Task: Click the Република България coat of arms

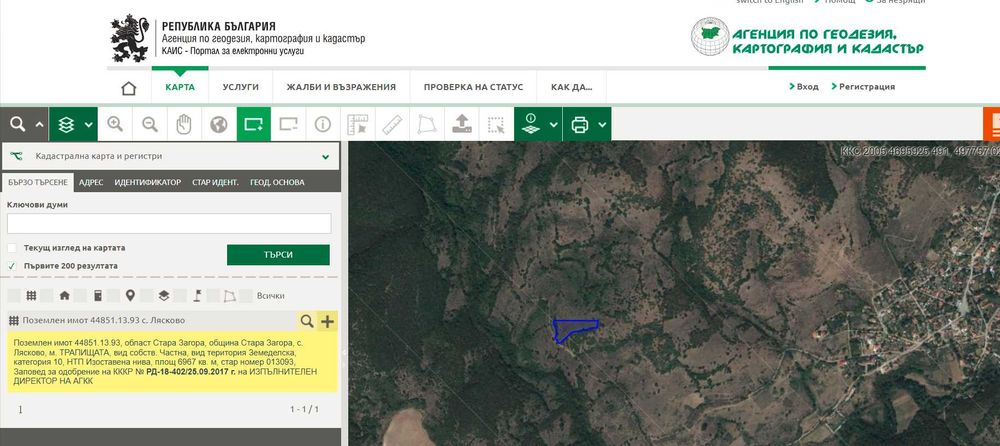Action: click(x=131, y=38)
